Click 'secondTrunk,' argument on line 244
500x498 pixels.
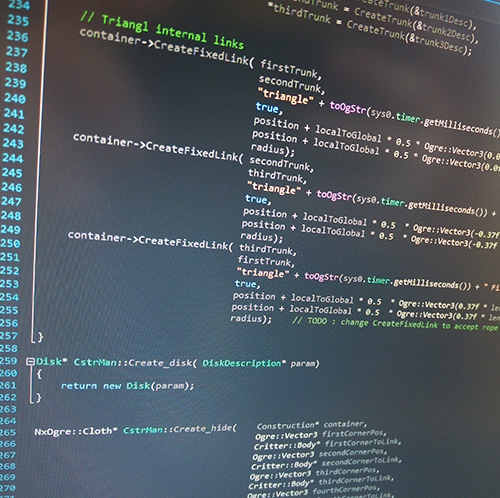281,164
